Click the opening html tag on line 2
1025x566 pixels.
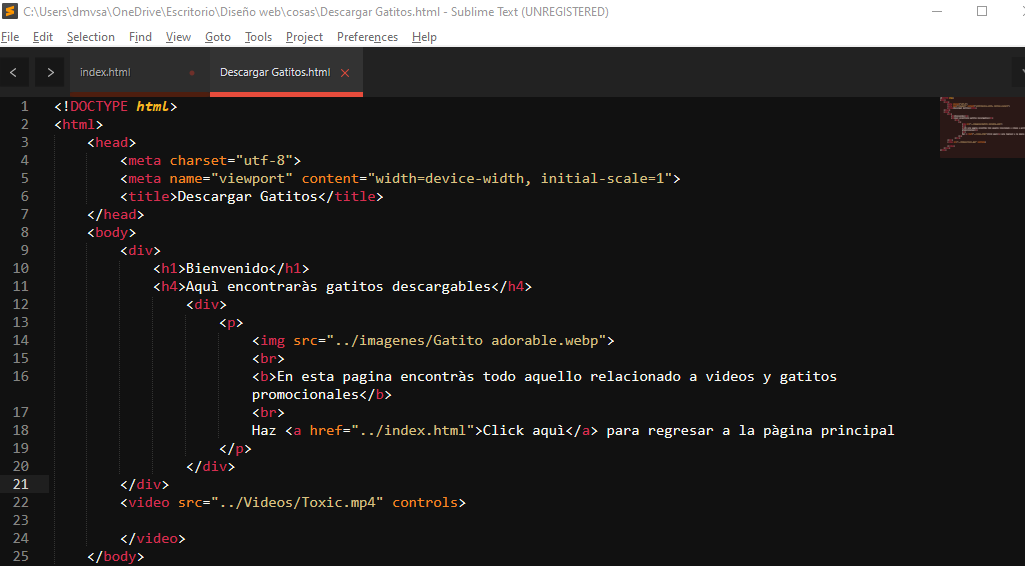(78, 124)
